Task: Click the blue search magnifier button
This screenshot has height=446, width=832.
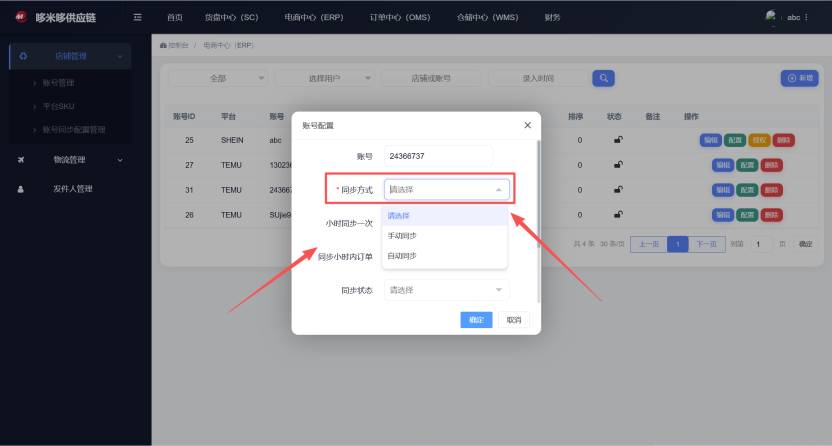Action: click(603, 78)
